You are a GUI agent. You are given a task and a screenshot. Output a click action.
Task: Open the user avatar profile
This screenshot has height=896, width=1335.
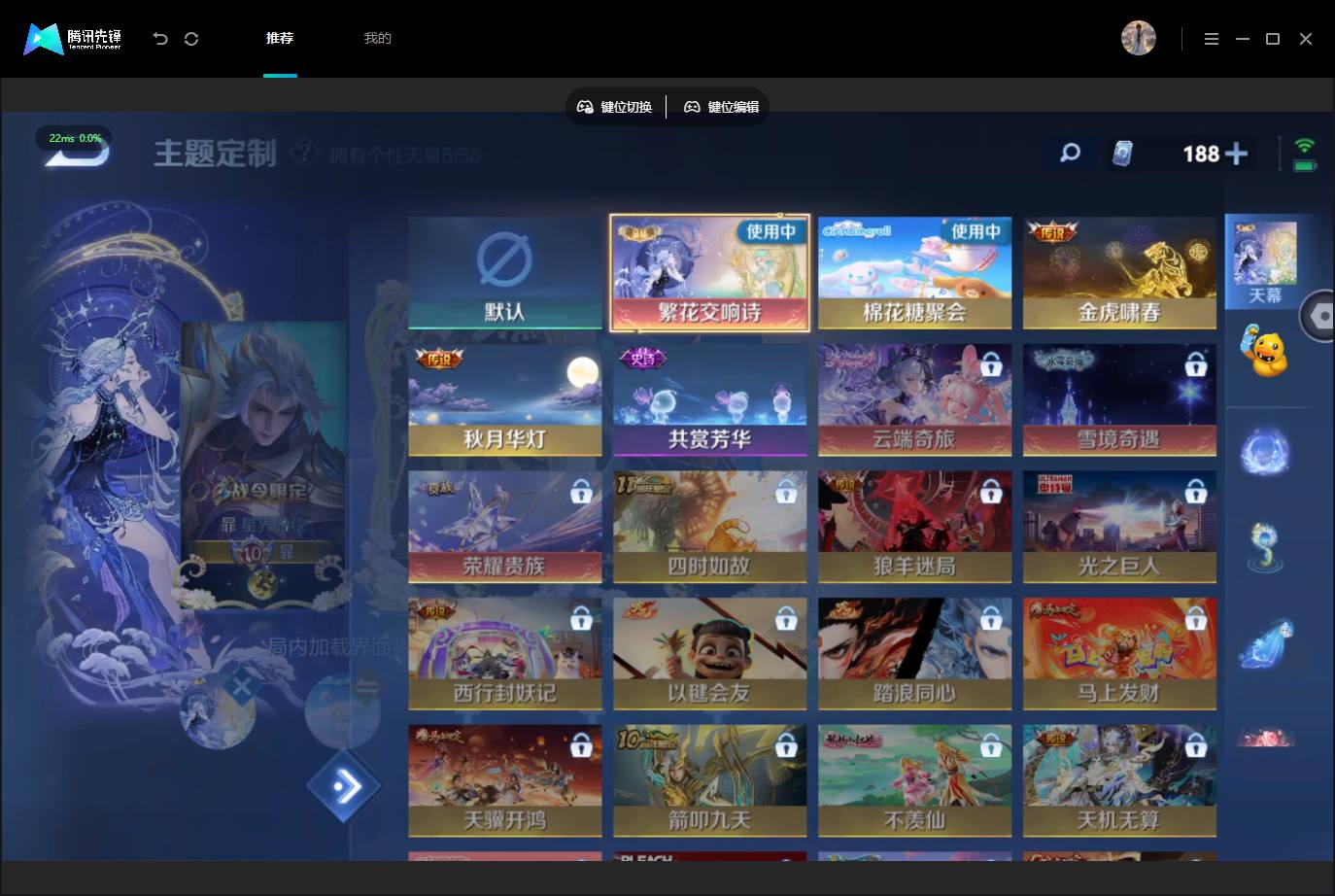(1138, 39)
